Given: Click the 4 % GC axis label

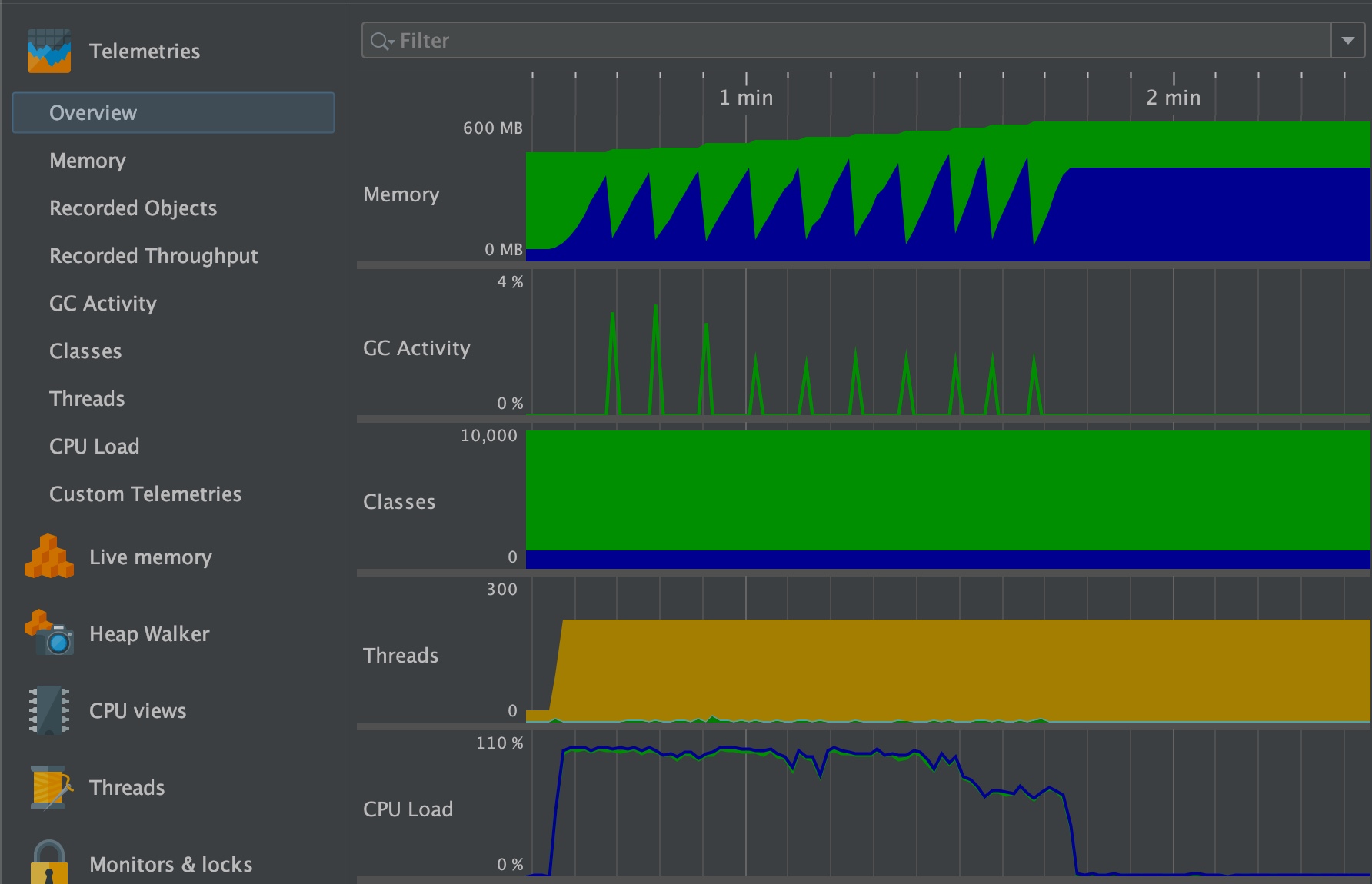Looking at the screenshot, I should coord(510,282).
